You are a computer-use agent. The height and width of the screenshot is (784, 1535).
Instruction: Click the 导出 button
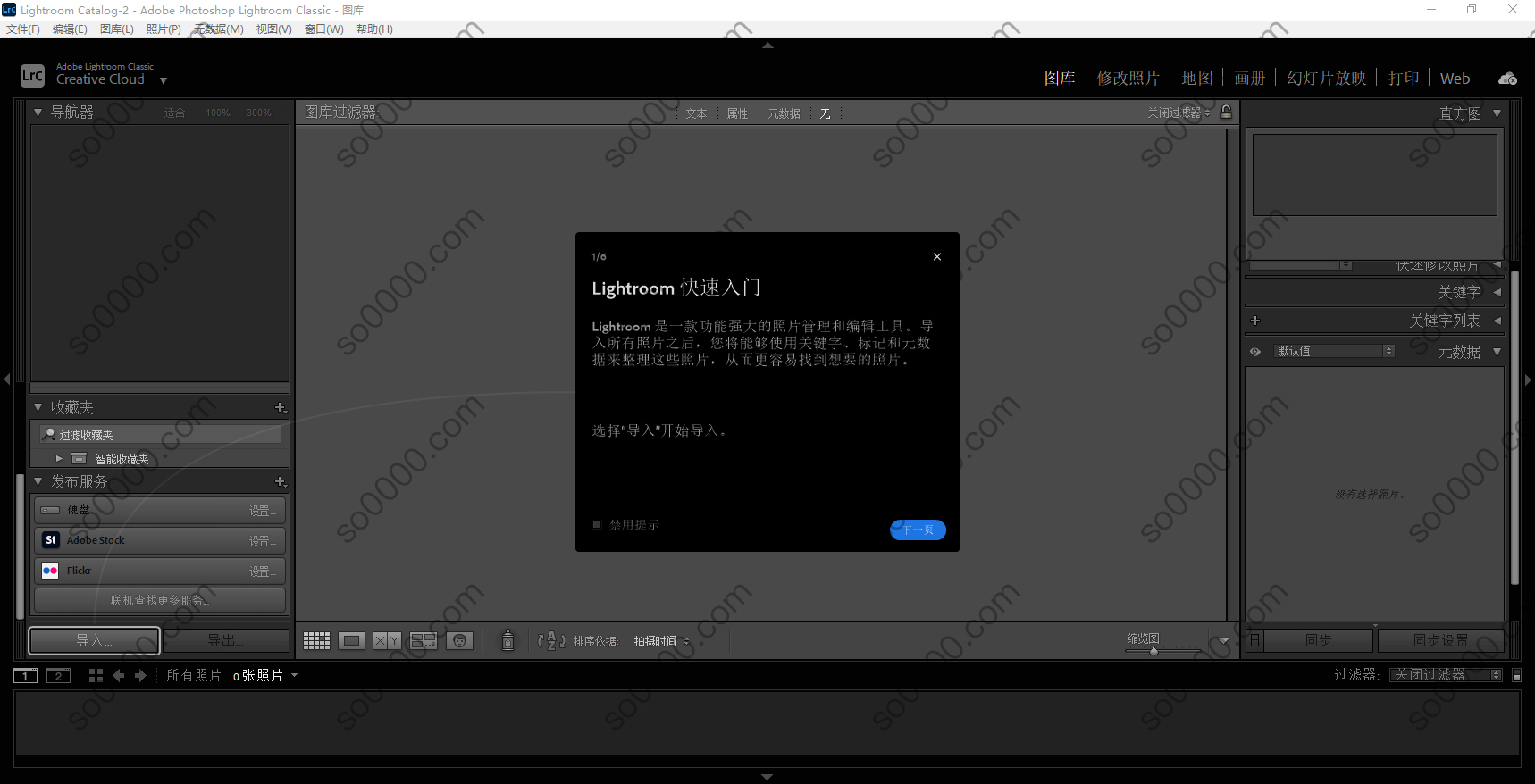click(x=225, y=640)
